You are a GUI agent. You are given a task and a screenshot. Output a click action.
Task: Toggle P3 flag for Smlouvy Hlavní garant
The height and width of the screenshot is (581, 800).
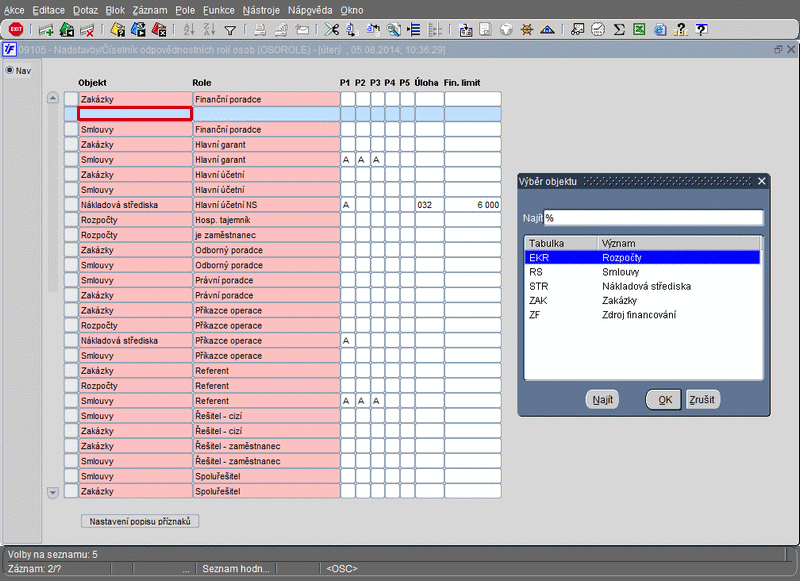tap(377, 160)
